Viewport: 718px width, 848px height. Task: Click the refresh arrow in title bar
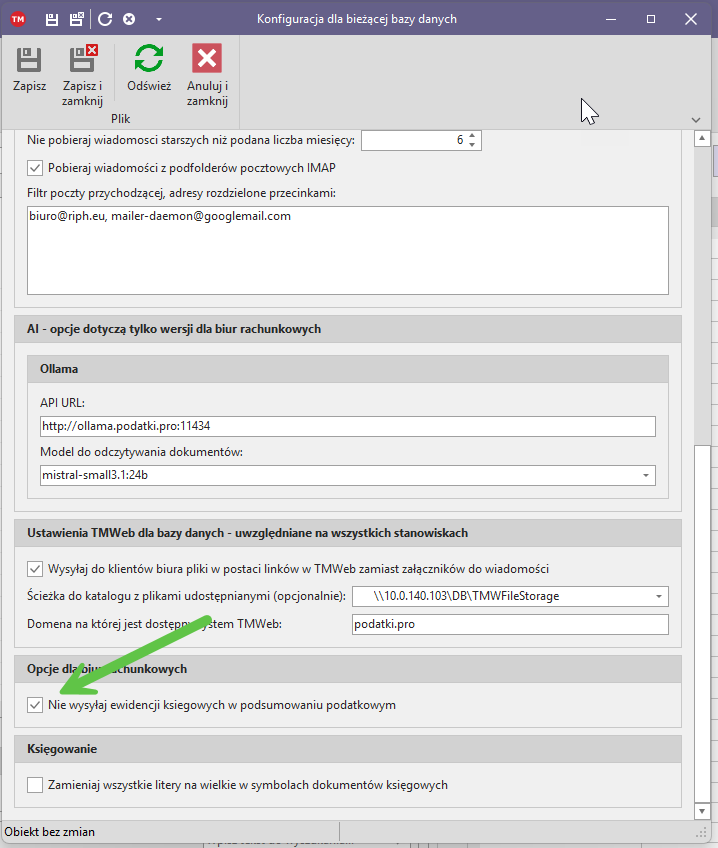105,19
